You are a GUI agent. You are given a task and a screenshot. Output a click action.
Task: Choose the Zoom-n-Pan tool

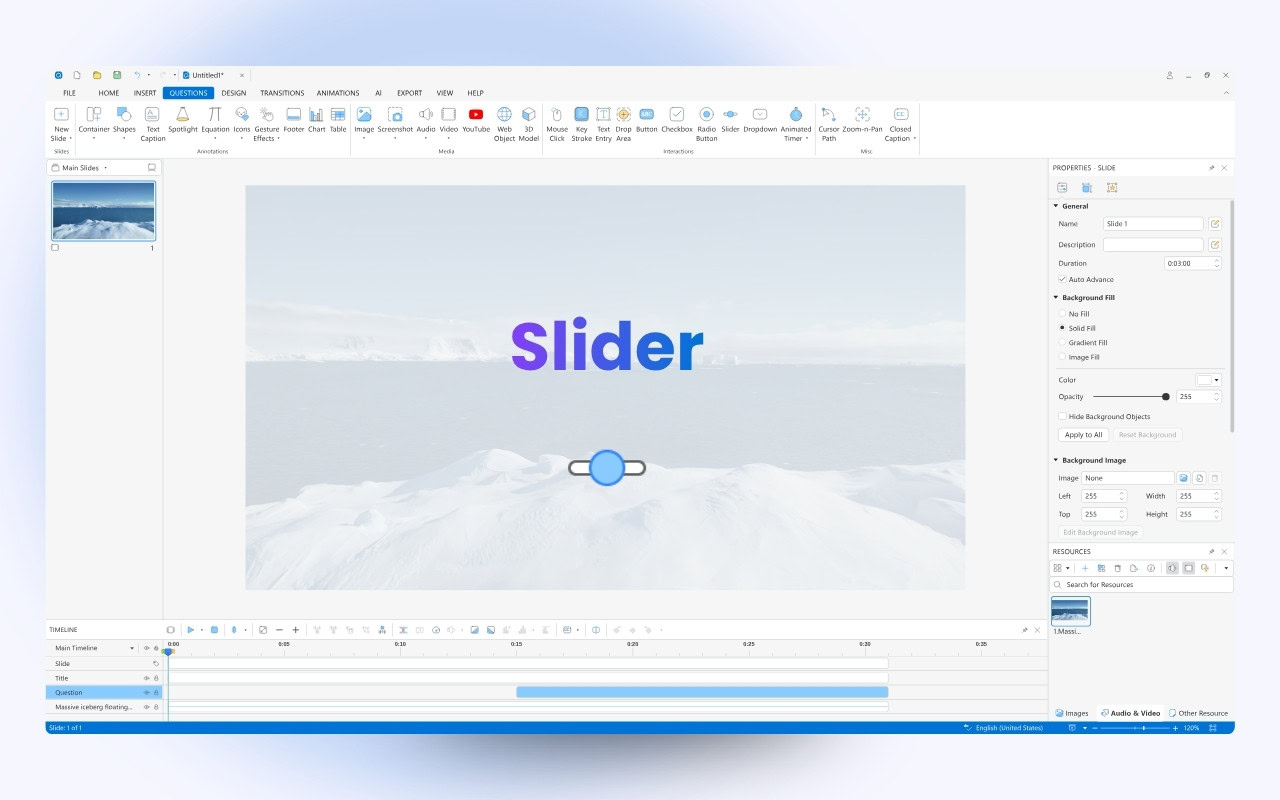point(862,120)
